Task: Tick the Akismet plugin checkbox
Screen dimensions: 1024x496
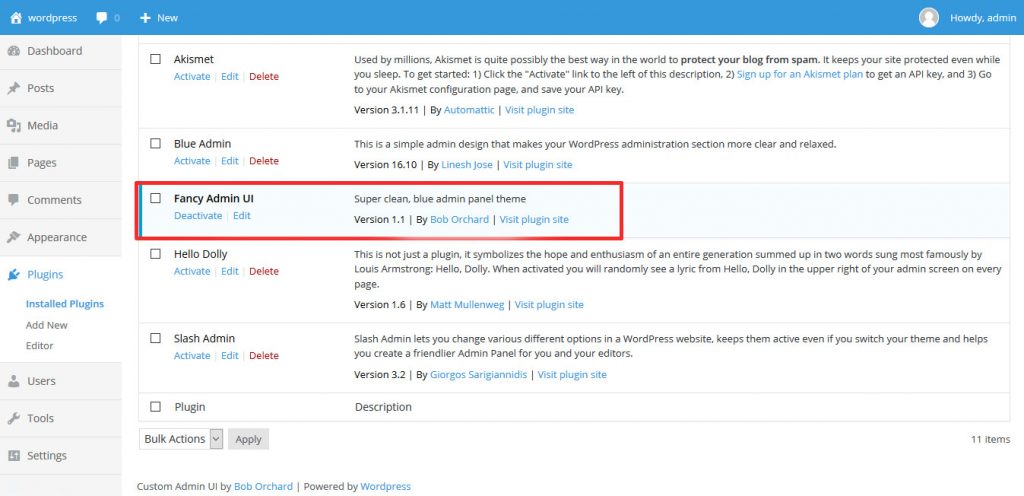Action: click(155, 59)
